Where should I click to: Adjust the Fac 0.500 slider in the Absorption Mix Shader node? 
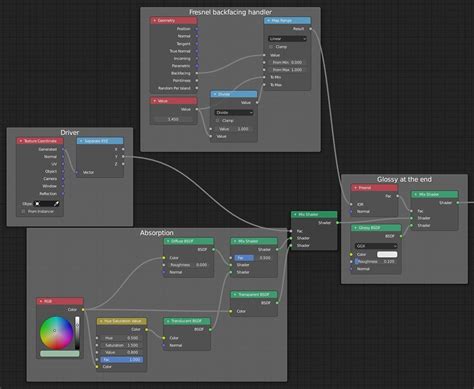tap(253, 258)
